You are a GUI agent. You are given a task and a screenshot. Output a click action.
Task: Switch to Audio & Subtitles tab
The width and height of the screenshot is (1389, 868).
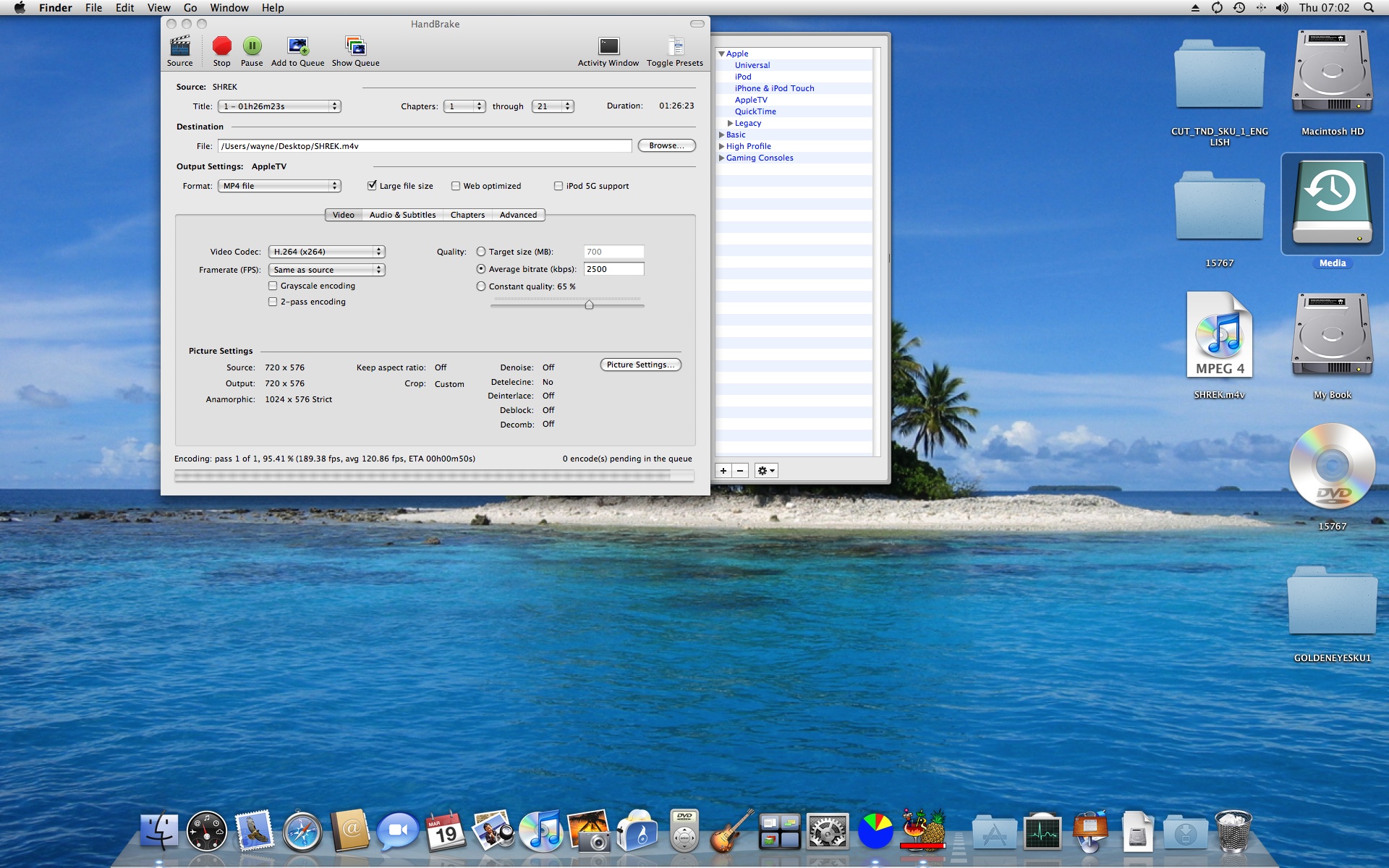(402, 215)
